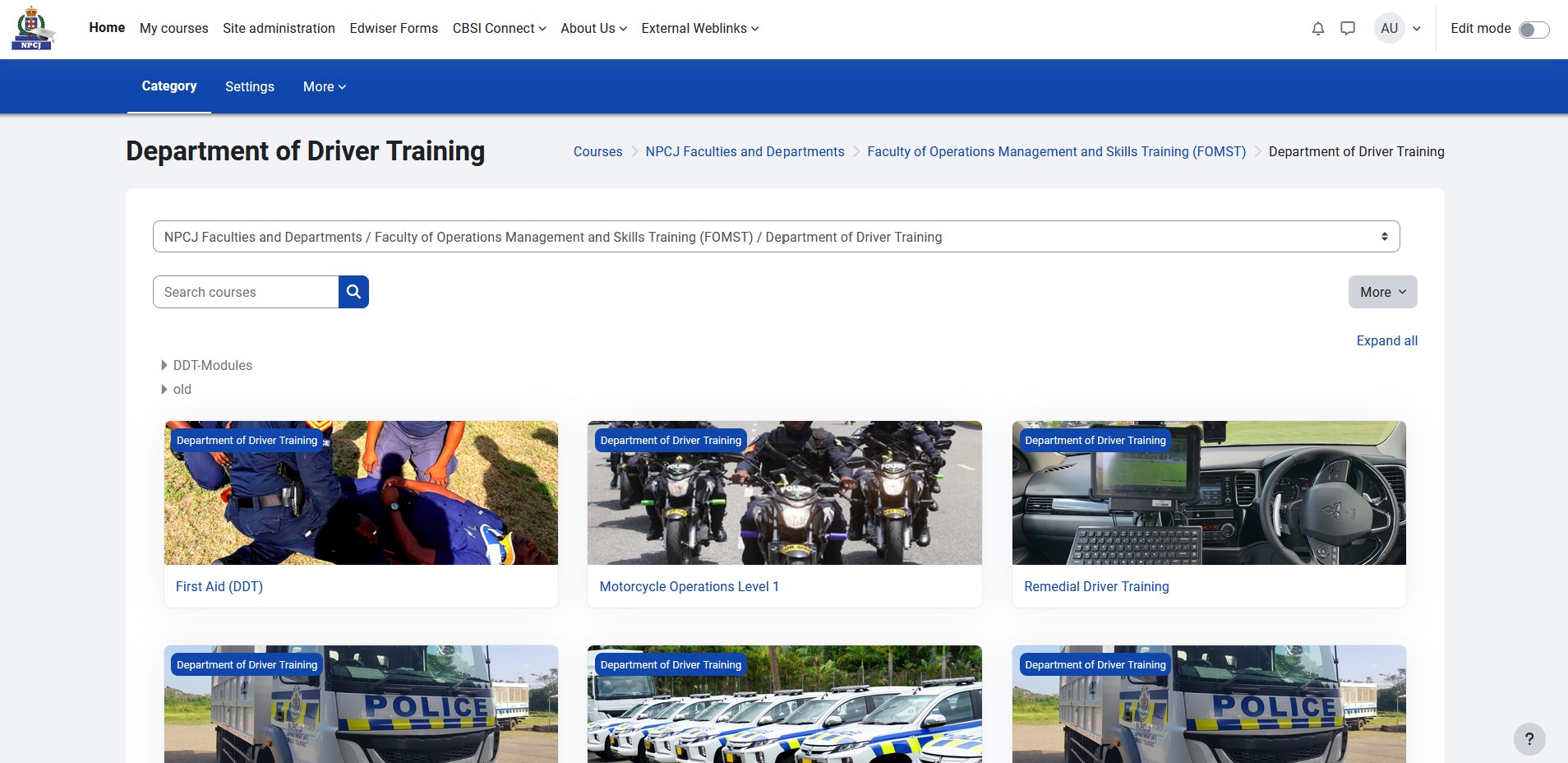1568x763 pixels.
Task: Open the More menu in blue bar
Action: tap(325, 87)
